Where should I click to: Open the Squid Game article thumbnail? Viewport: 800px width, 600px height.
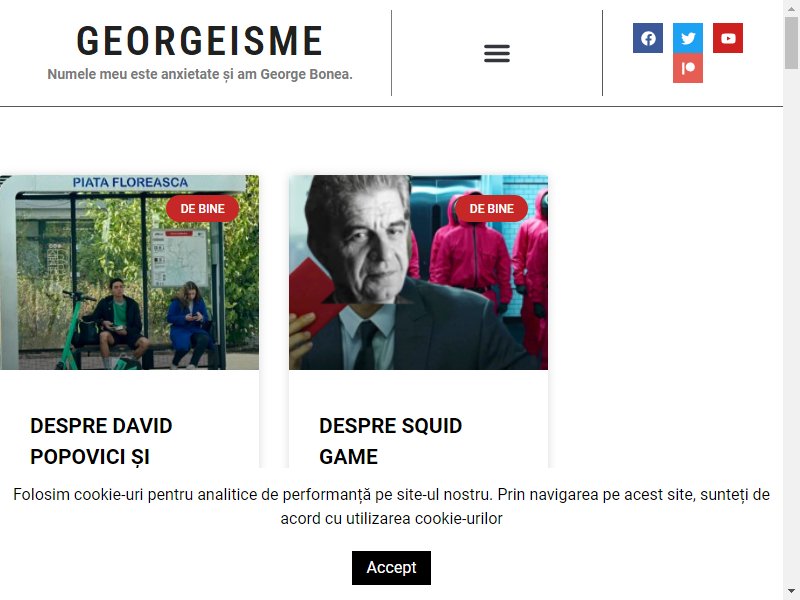pos(418,272)
